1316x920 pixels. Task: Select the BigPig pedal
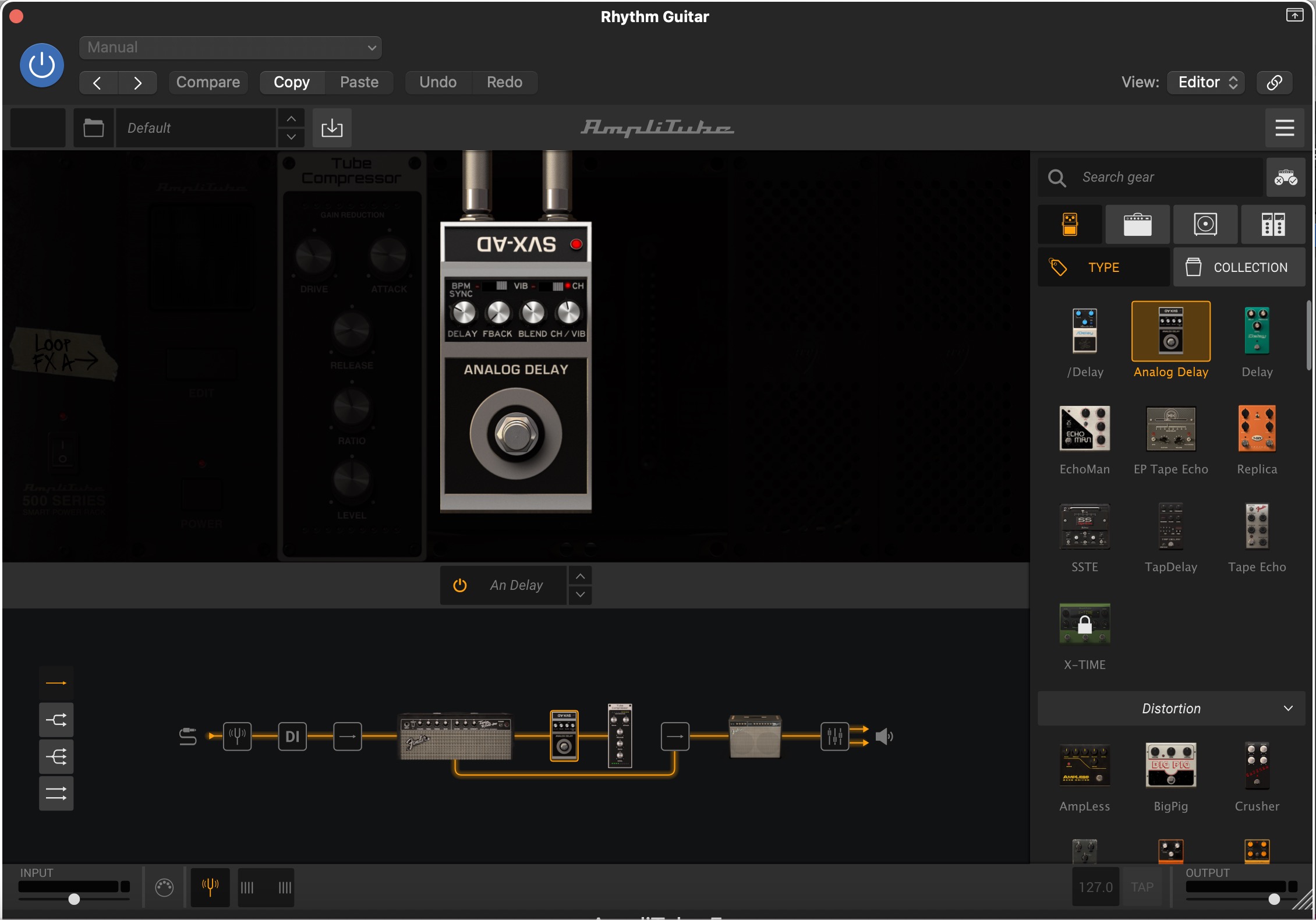1171,765
